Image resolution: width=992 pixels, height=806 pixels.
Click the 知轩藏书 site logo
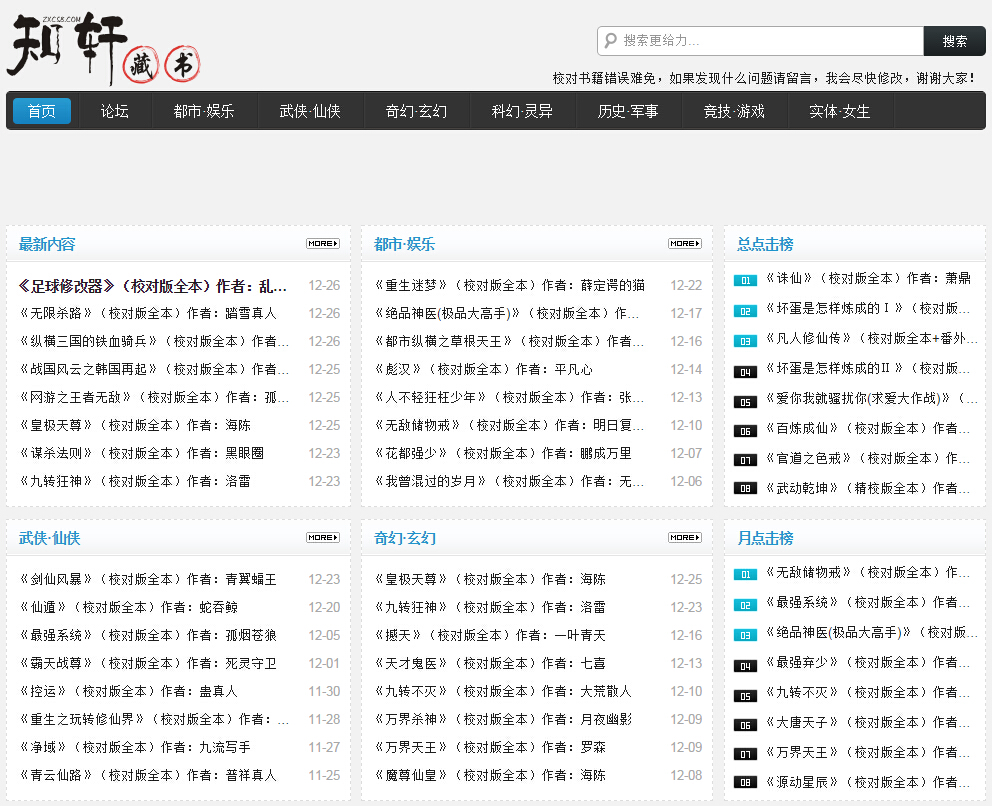pyautogui.click(x=104, y=48)
